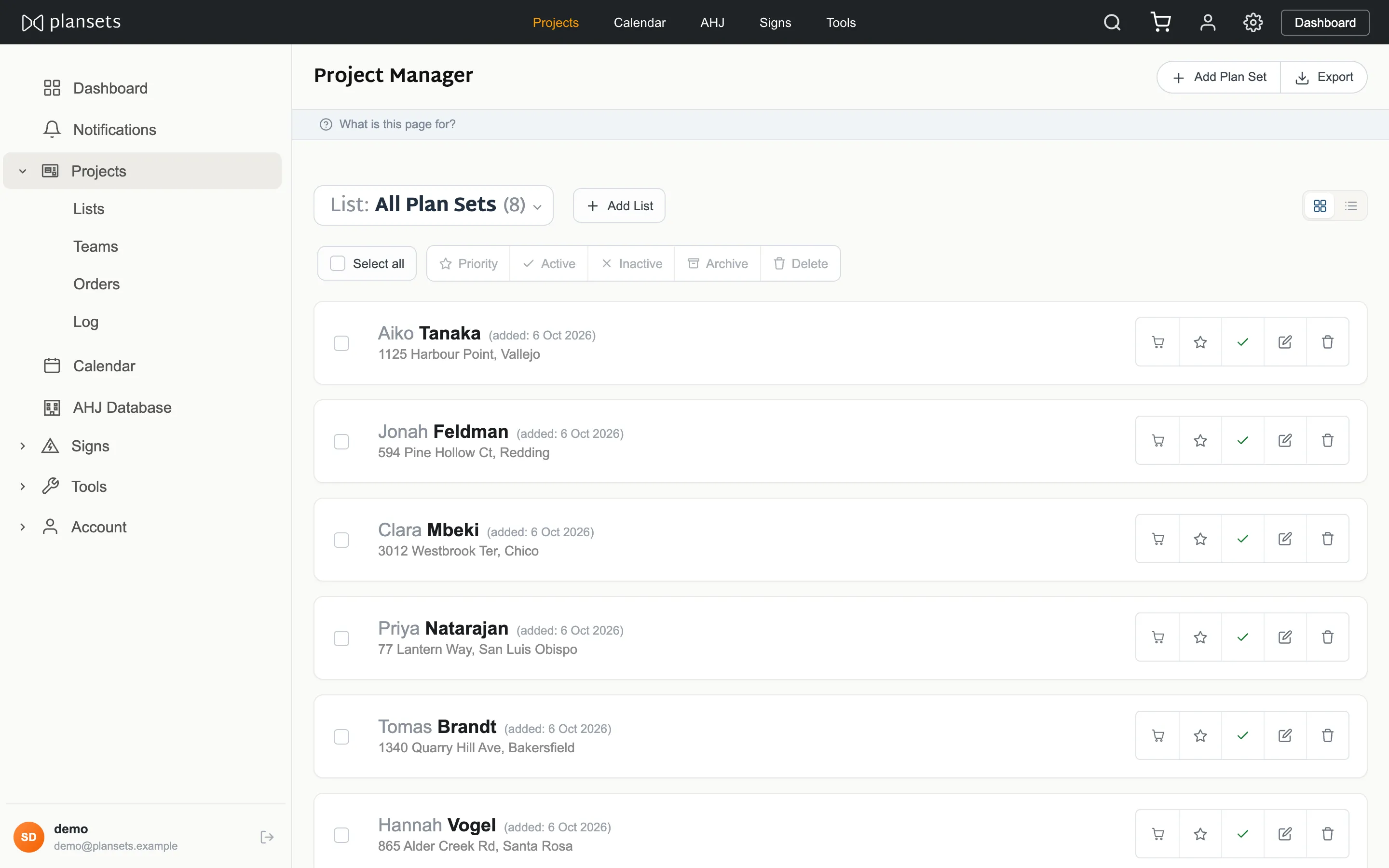This screenshot has width=1389, height=868.
Task: Go to Orders in sidebar
Action: point(96,284)
